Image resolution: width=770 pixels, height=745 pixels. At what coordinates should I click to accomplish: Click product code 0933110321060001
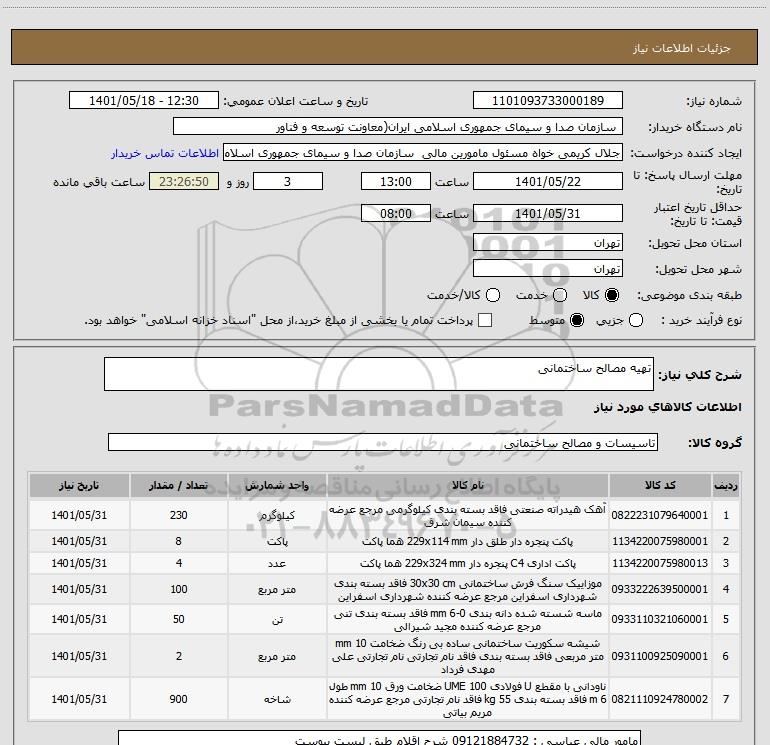(x=660, y=619)
